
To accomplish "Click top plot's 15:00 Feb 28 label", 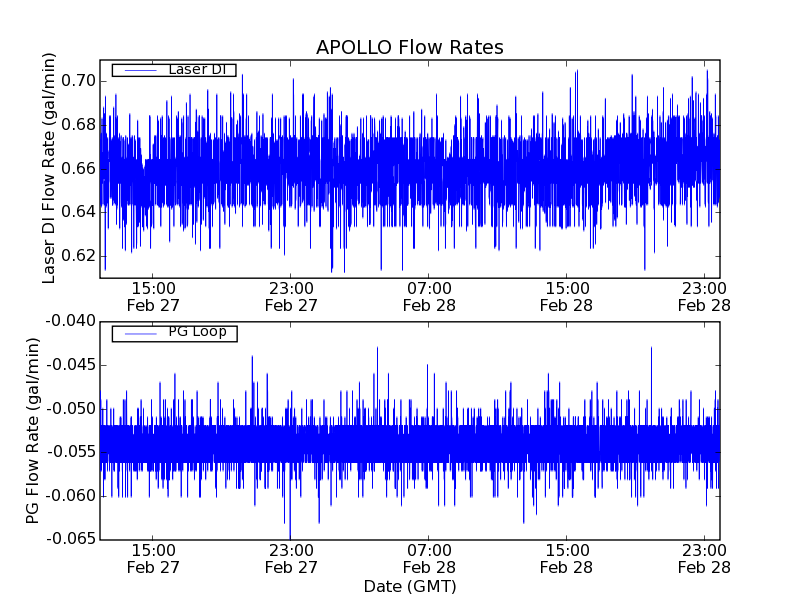I will coord(567,297).
